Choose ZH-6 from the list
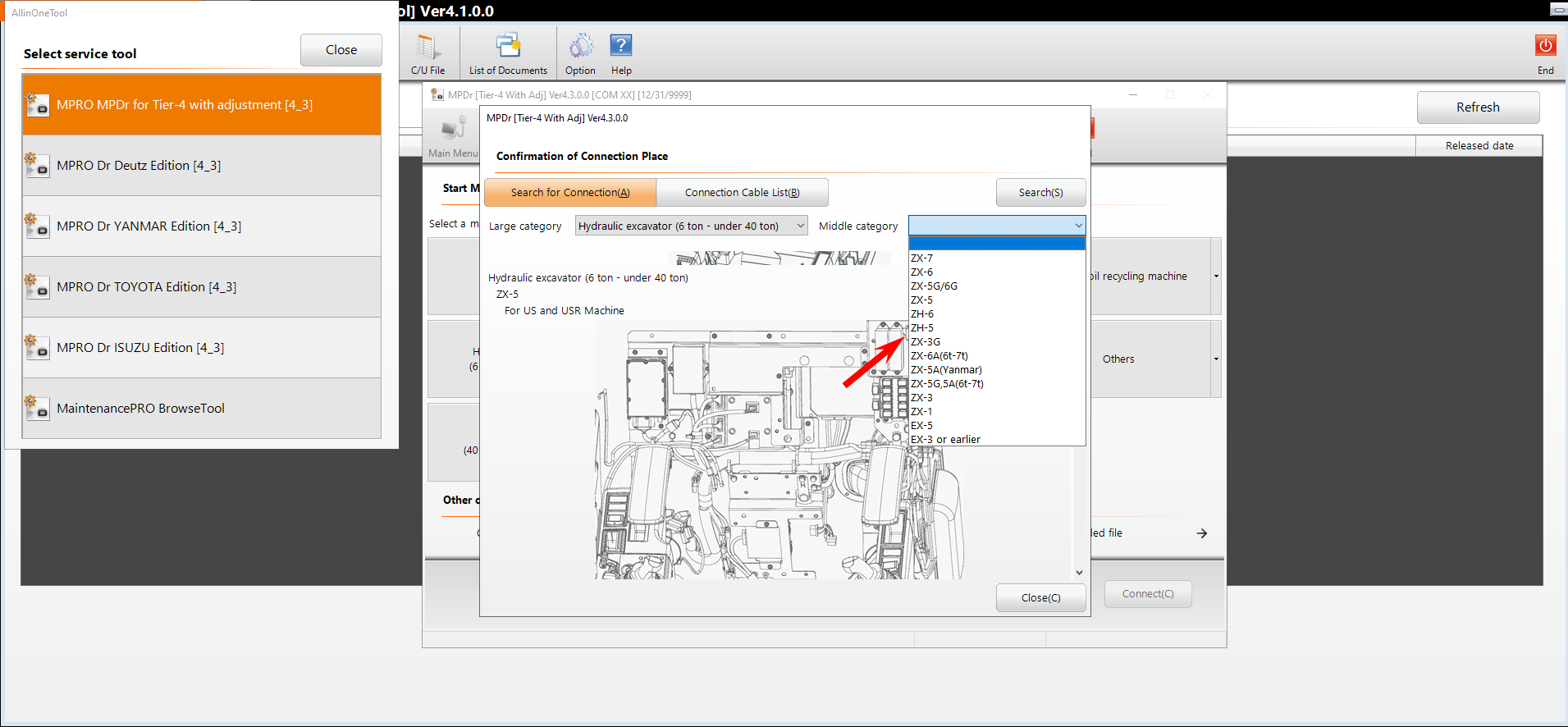The width and height of the screenshot is (1568, 727). click(x=997, y=314)
